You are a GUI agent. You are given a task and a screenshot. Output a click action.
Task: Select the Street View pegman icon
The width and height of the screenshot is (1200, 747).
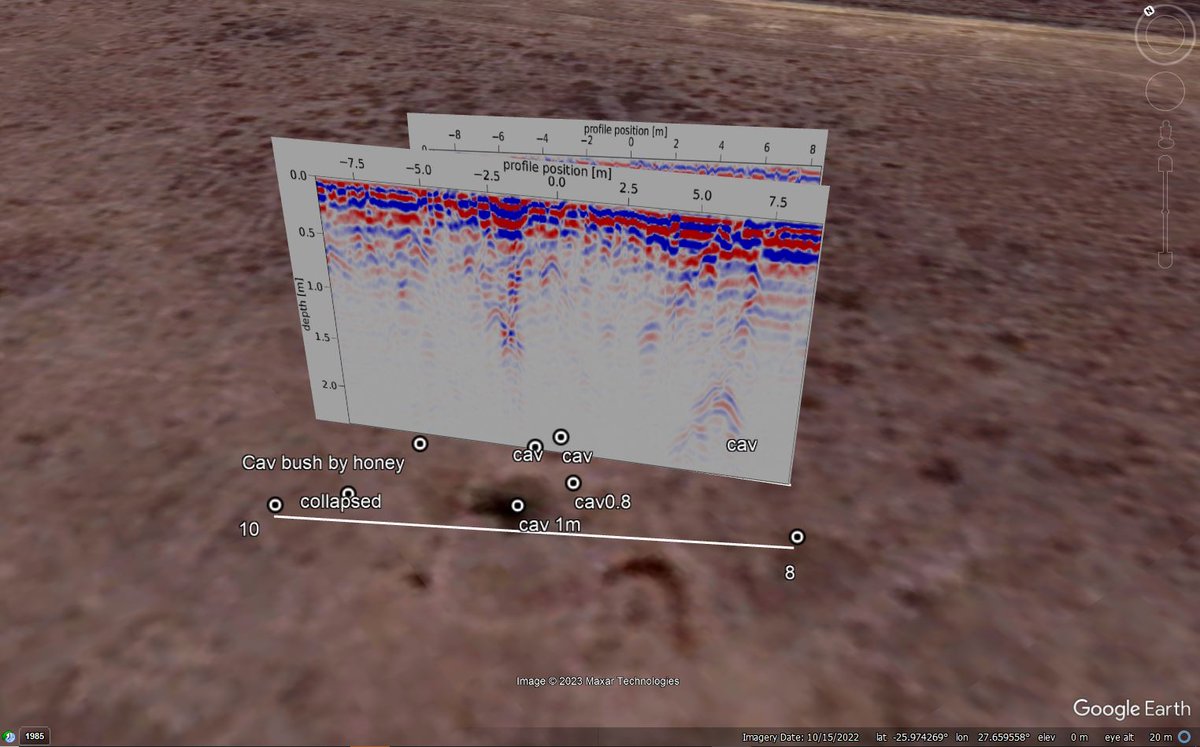(1164, 133)
